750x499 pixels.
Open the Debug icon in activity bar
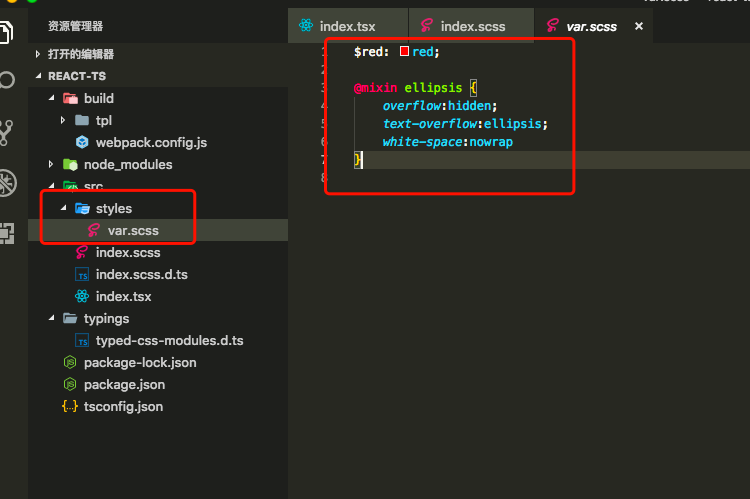point(7,183)
